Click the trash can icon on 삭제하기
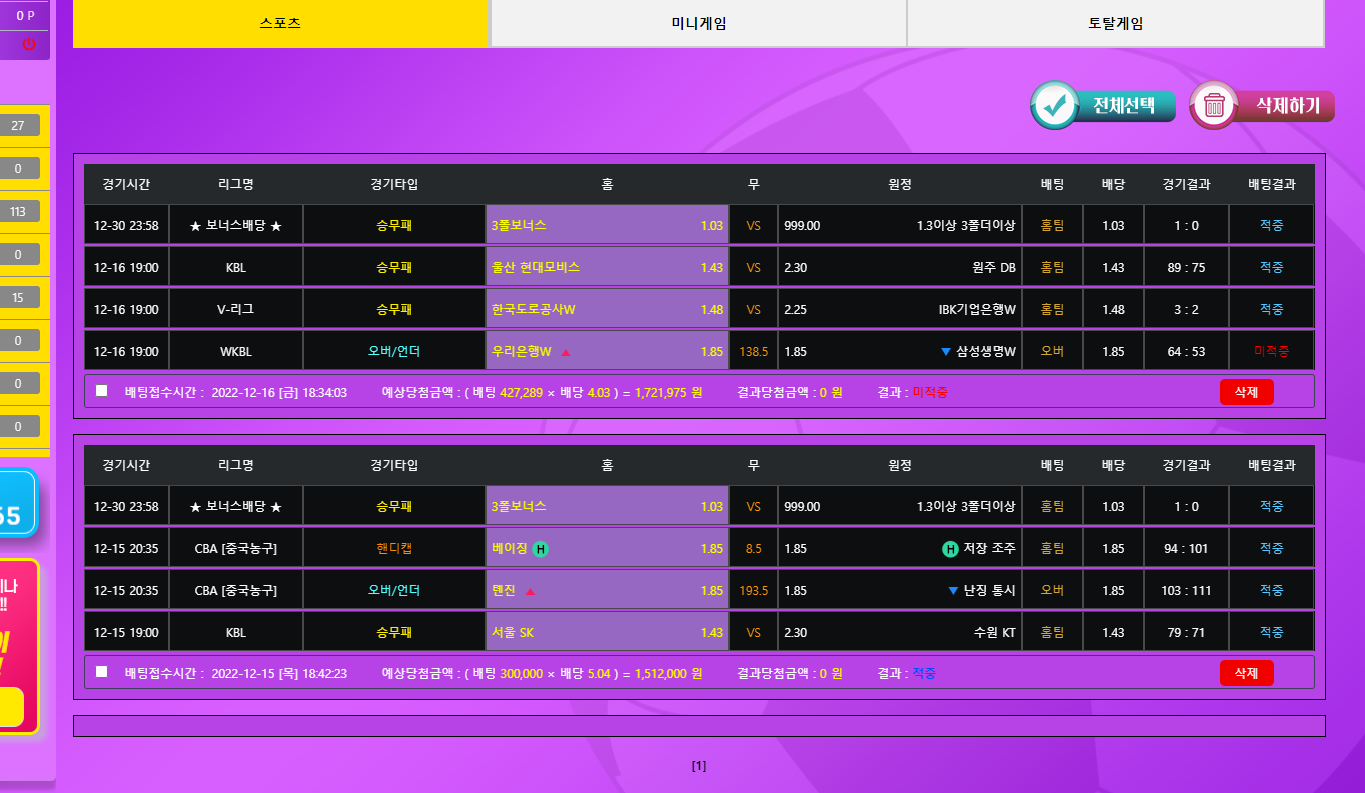This screenshot has height=793, width=1365. [1213, 105]
